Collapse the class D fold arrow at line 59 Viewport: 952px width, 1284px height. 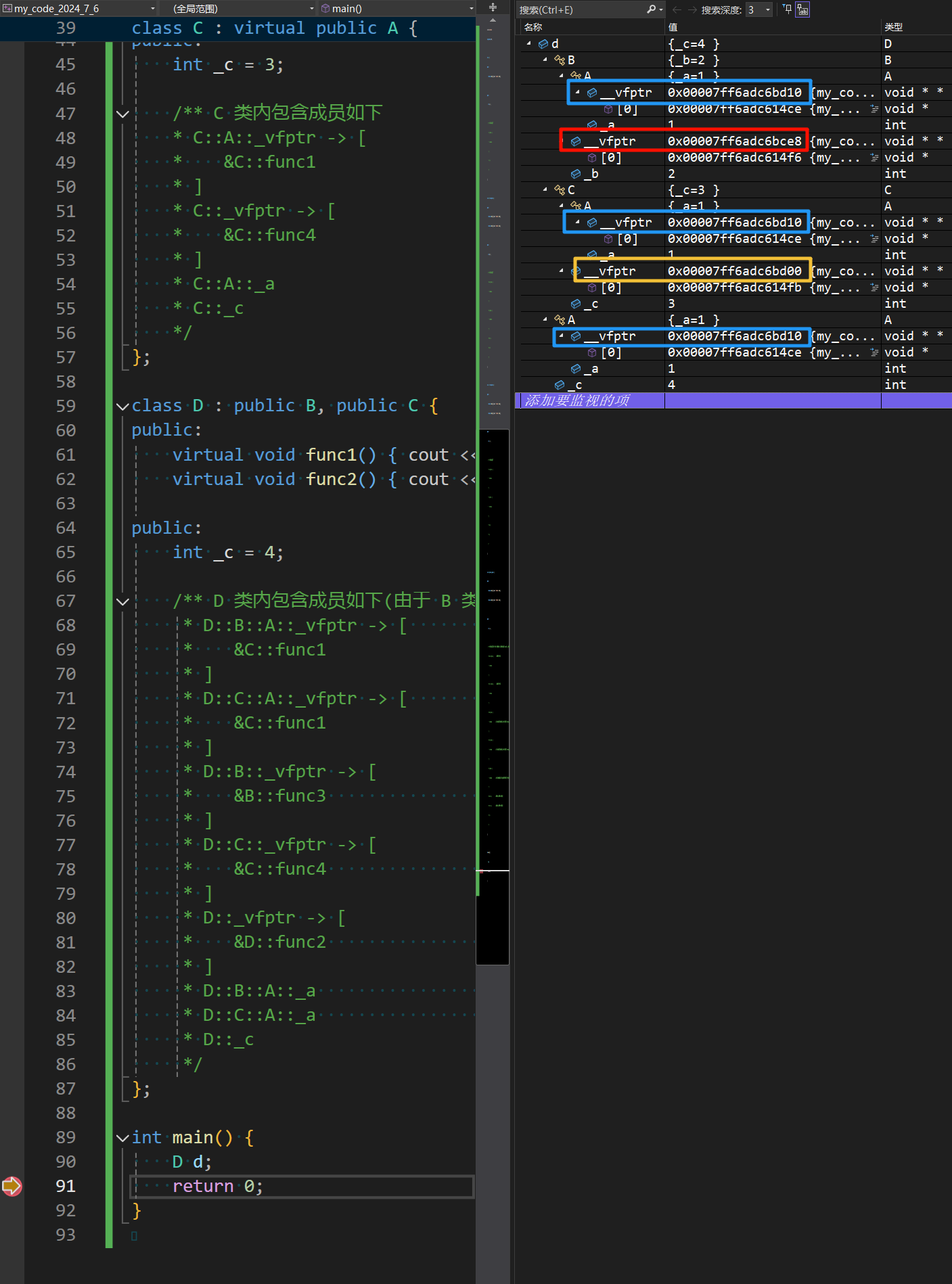(122, 406)
